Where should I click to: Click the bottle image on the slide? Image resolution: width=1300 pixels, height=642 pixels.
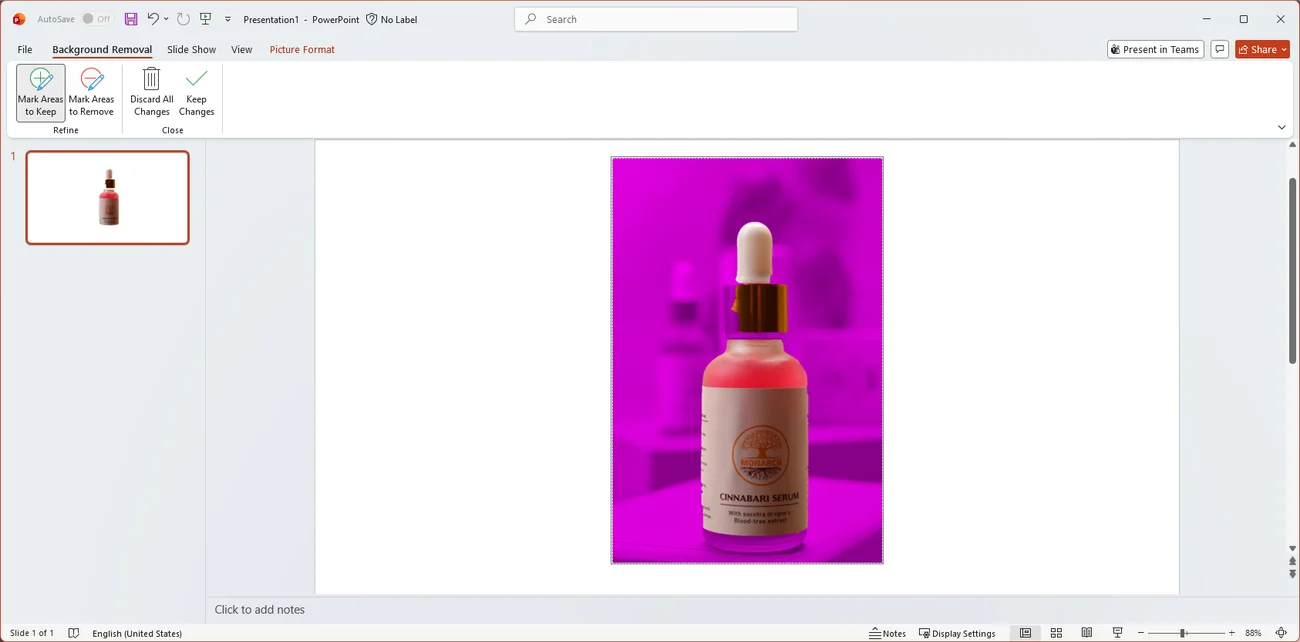click(x=747, y=360)
